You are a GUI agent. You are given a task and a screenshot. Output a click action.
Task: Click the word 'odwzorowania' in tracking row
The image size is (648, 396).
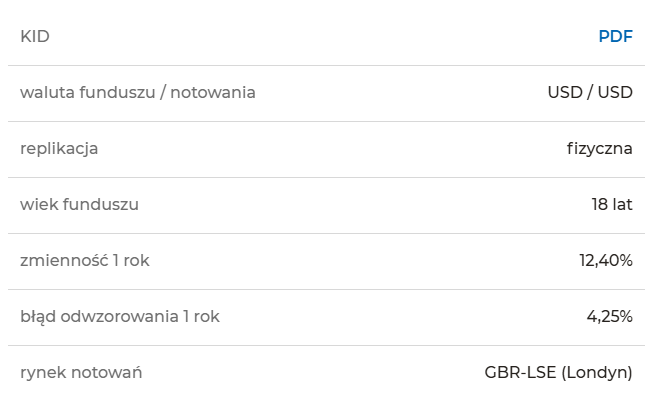pyautogui.click(x=119, y=317)
